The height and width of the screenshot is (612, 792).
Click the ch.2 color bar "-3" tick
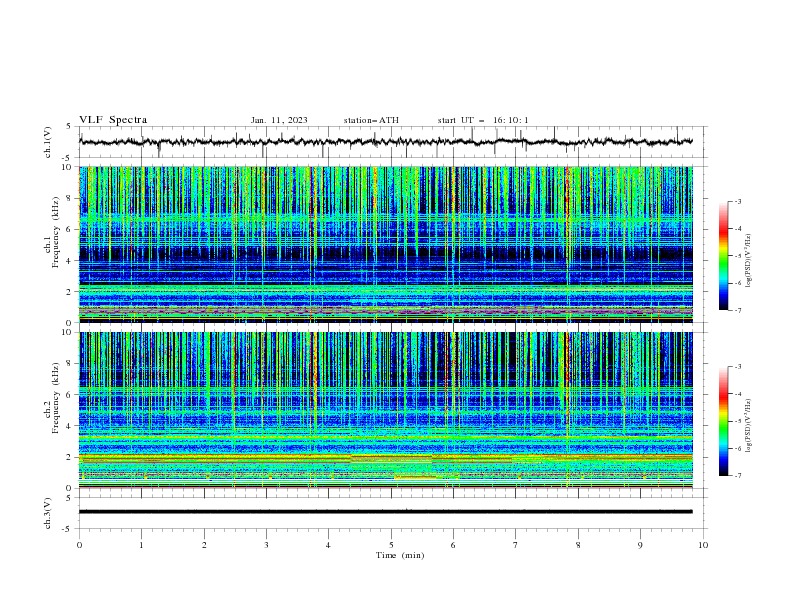(738, 367)
